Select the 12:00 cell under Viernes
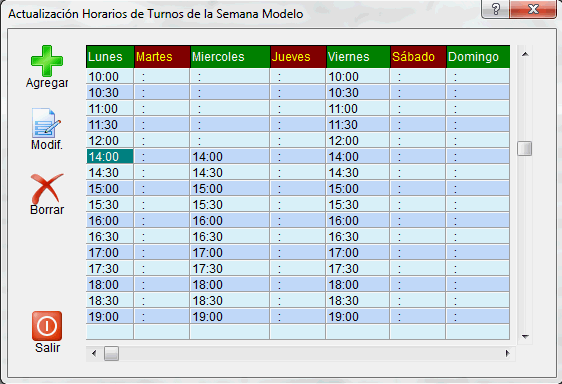 (358, 141)
